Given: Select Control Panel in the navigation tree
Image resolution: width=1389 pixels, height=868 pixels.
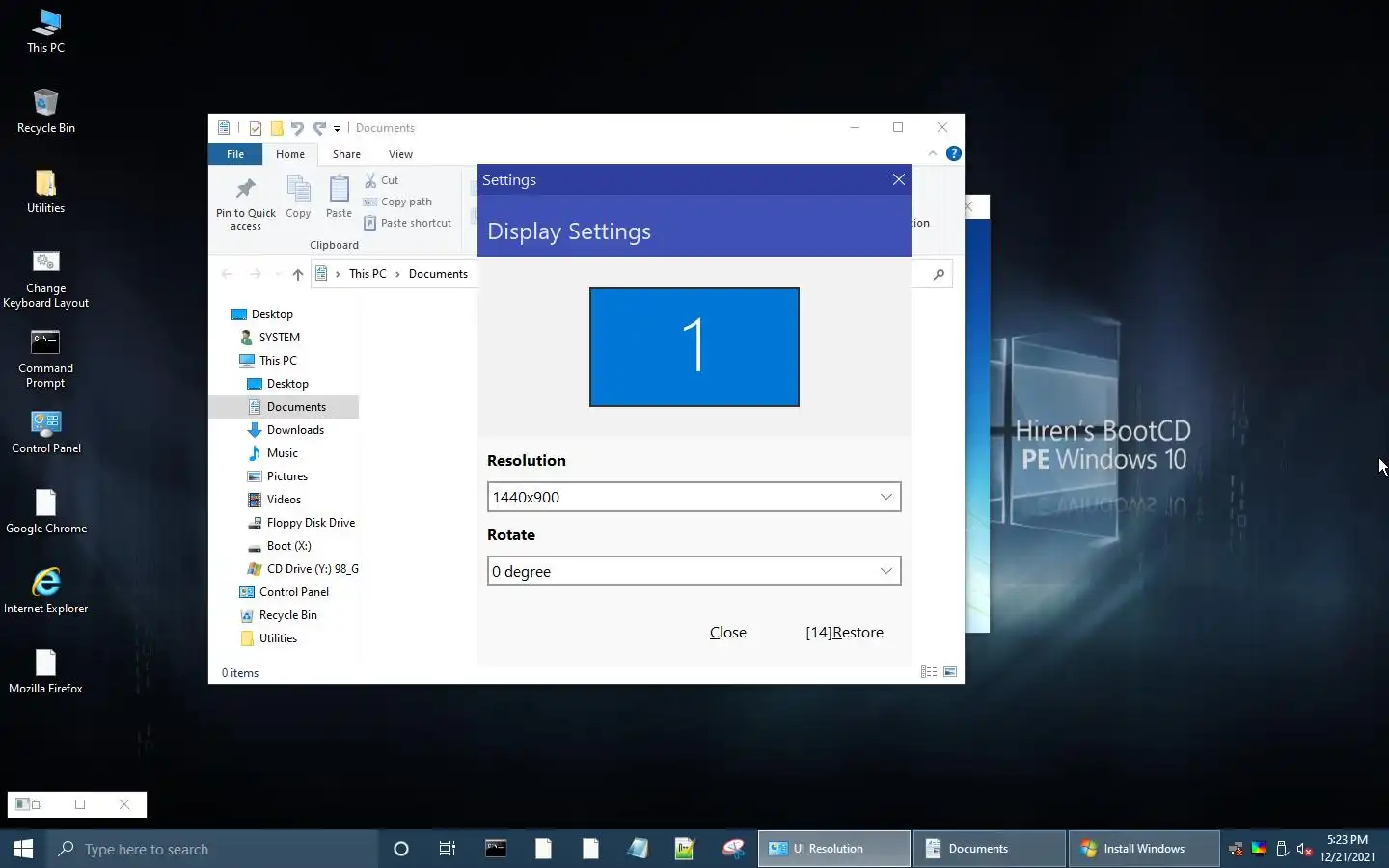Looking at the screenshot, I should [284, 592].
